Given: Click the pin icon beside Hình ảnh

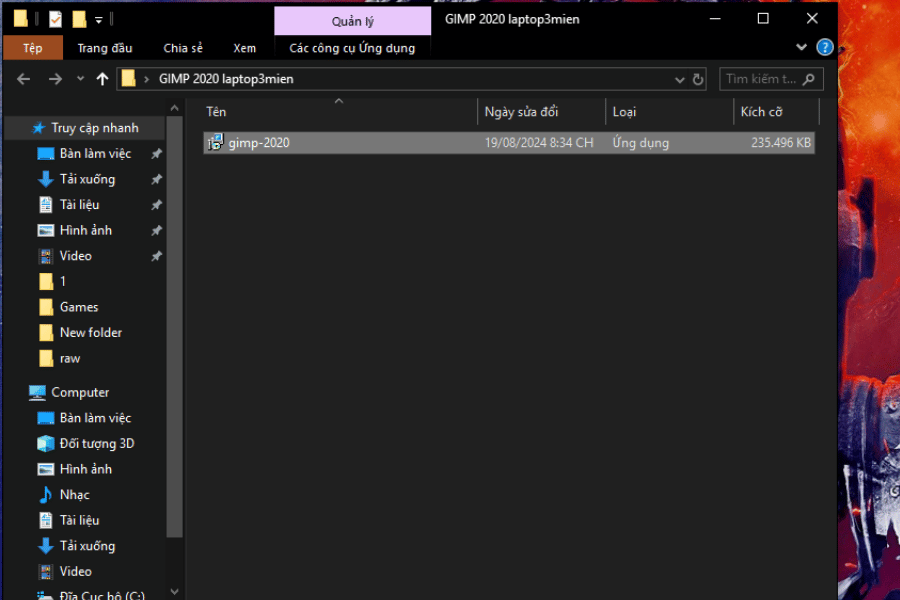Looking at the screenshot, I should (x=156, y=231).
